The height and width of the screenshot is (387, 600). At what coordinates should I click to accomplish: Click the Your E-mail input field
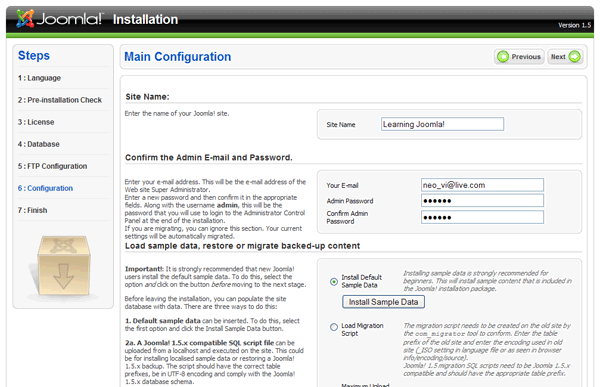(482, 185)
